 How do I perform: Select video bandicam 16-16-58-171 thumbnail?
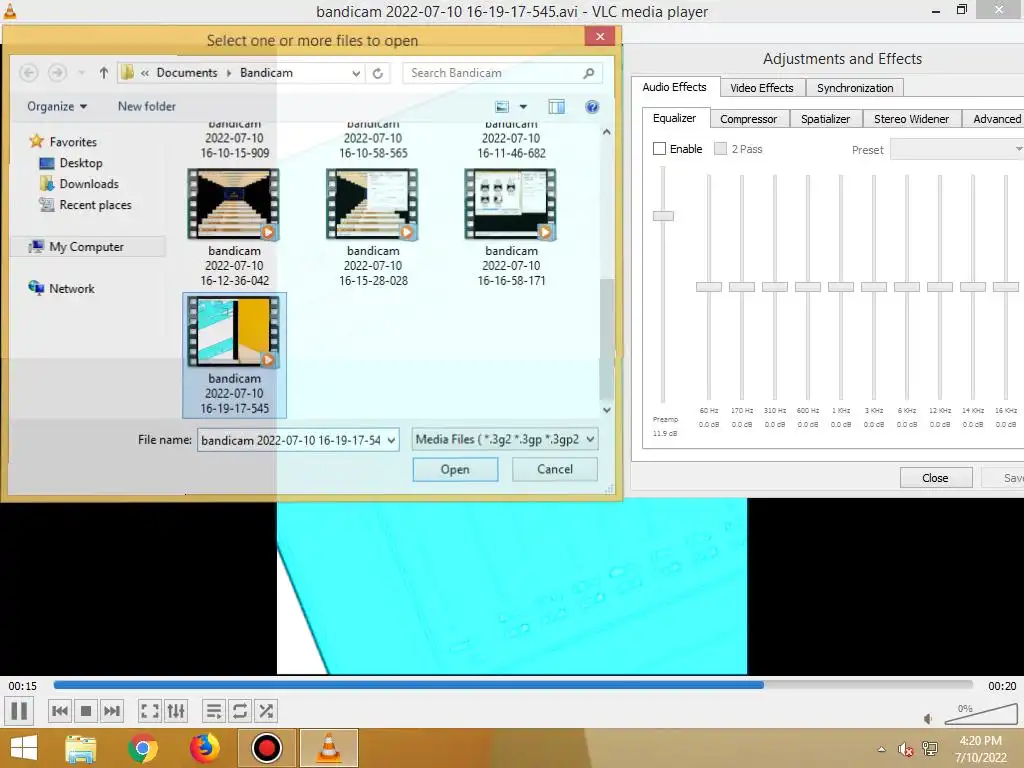coord(511,204)
